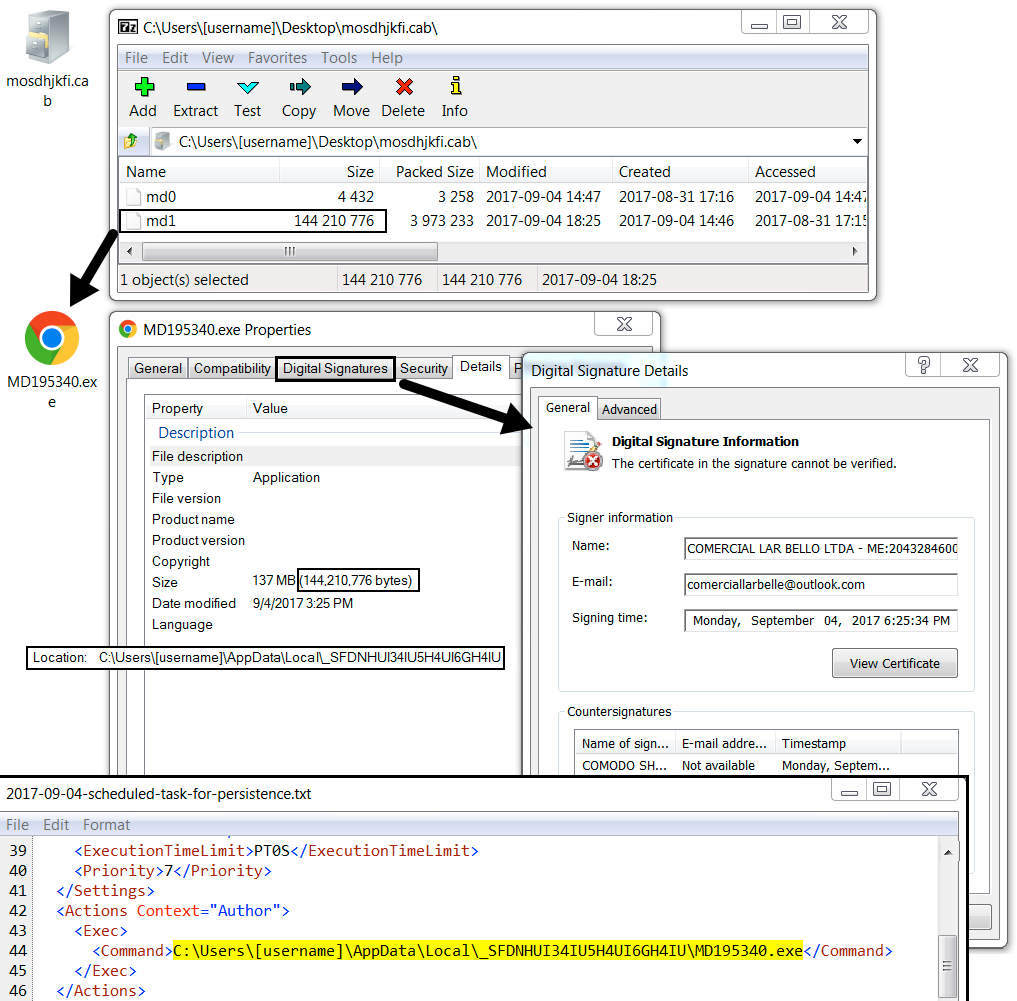The width and height of the screenshot is (1017, 1001).
Task: Sort 7-Zip list by Name column
Action: click(x=200, y=172)
